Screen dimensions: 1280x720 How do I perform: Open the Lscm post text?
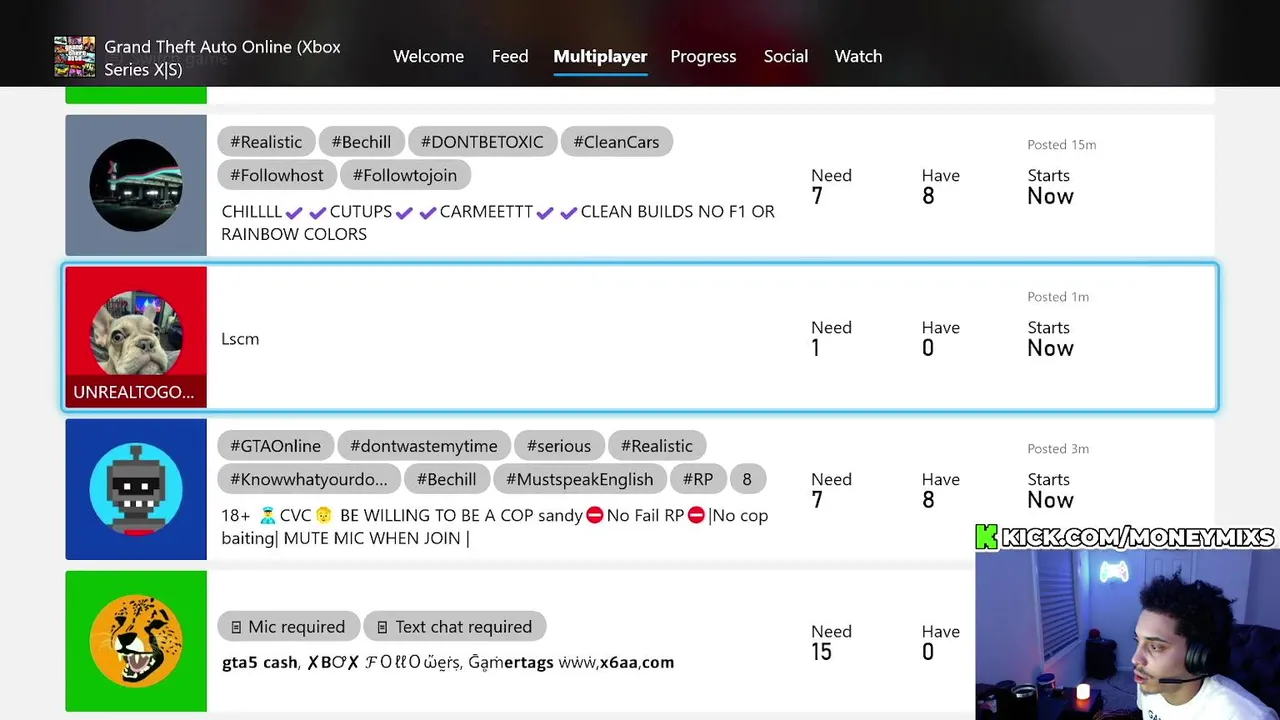(x=240, y=339)
